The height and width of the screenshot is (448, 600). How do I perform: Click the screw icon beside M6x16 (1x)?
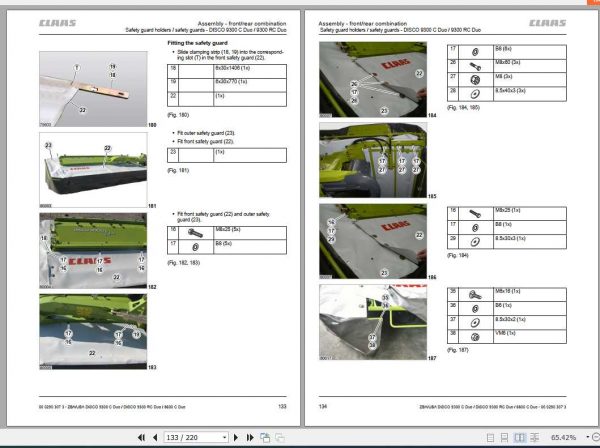475,295
